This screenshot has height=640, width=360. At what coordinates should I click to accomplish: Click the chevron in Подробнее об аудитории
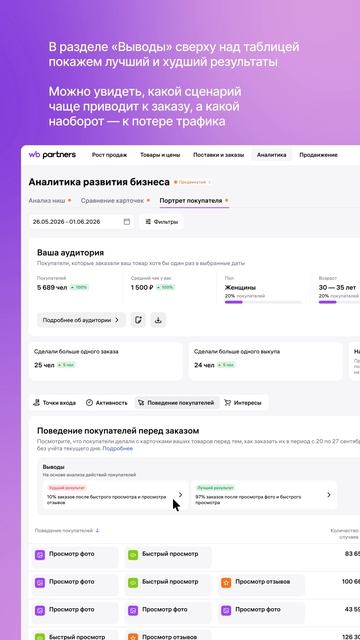coord(117,320)
